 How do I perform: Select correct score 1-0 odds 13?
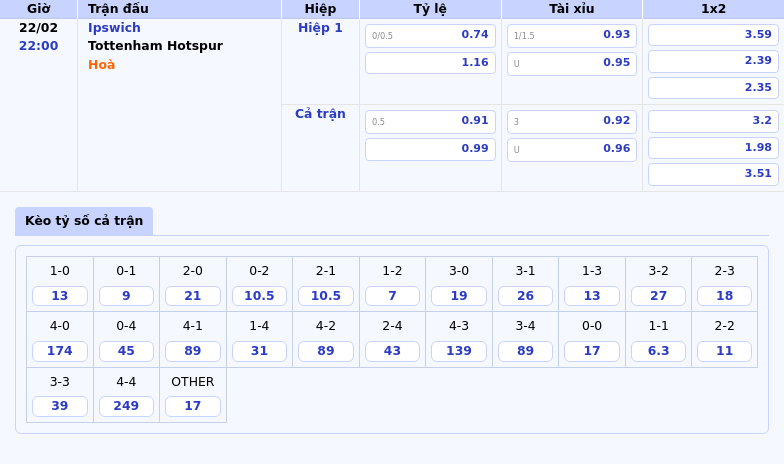(x=60, y=296)
